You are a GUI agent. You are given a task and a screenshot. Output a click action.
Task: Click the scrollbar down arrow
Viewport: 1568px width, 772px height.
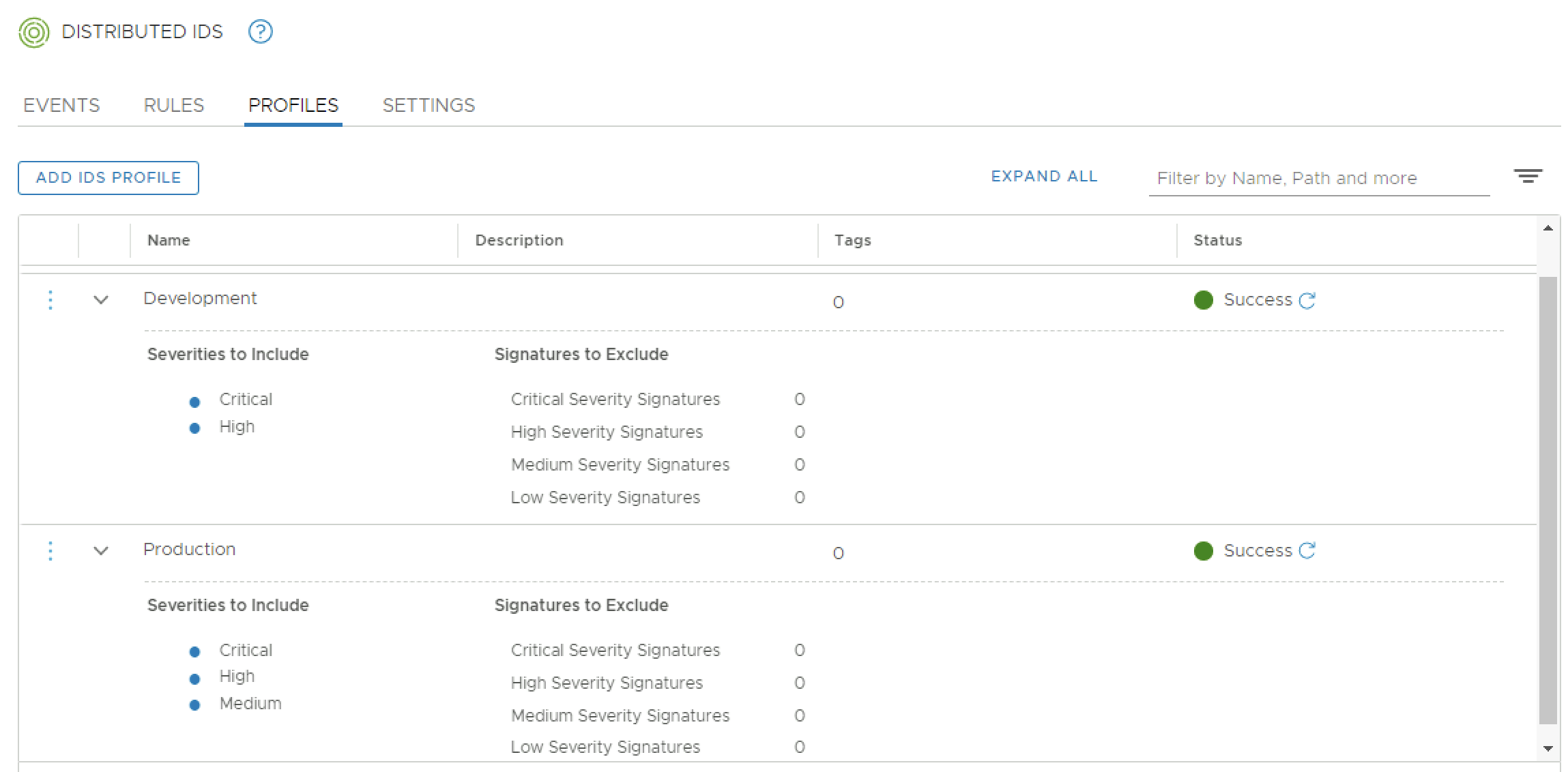(x=1548, y=748)
